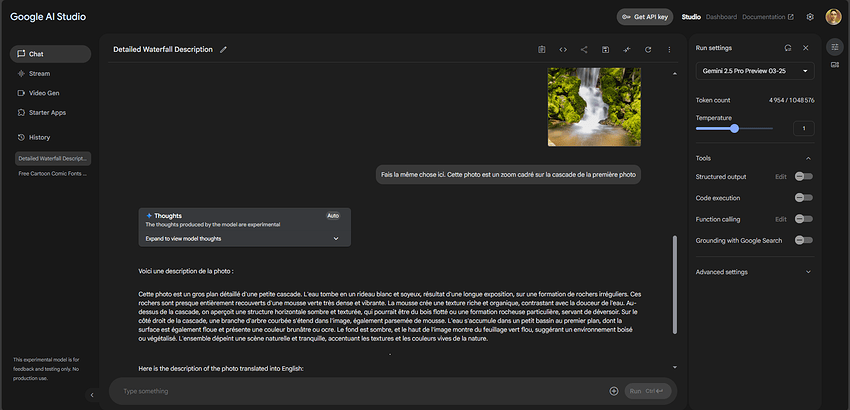Share the prompt with share icon
This screenshot has width=850, height=410.
[584, 49]
